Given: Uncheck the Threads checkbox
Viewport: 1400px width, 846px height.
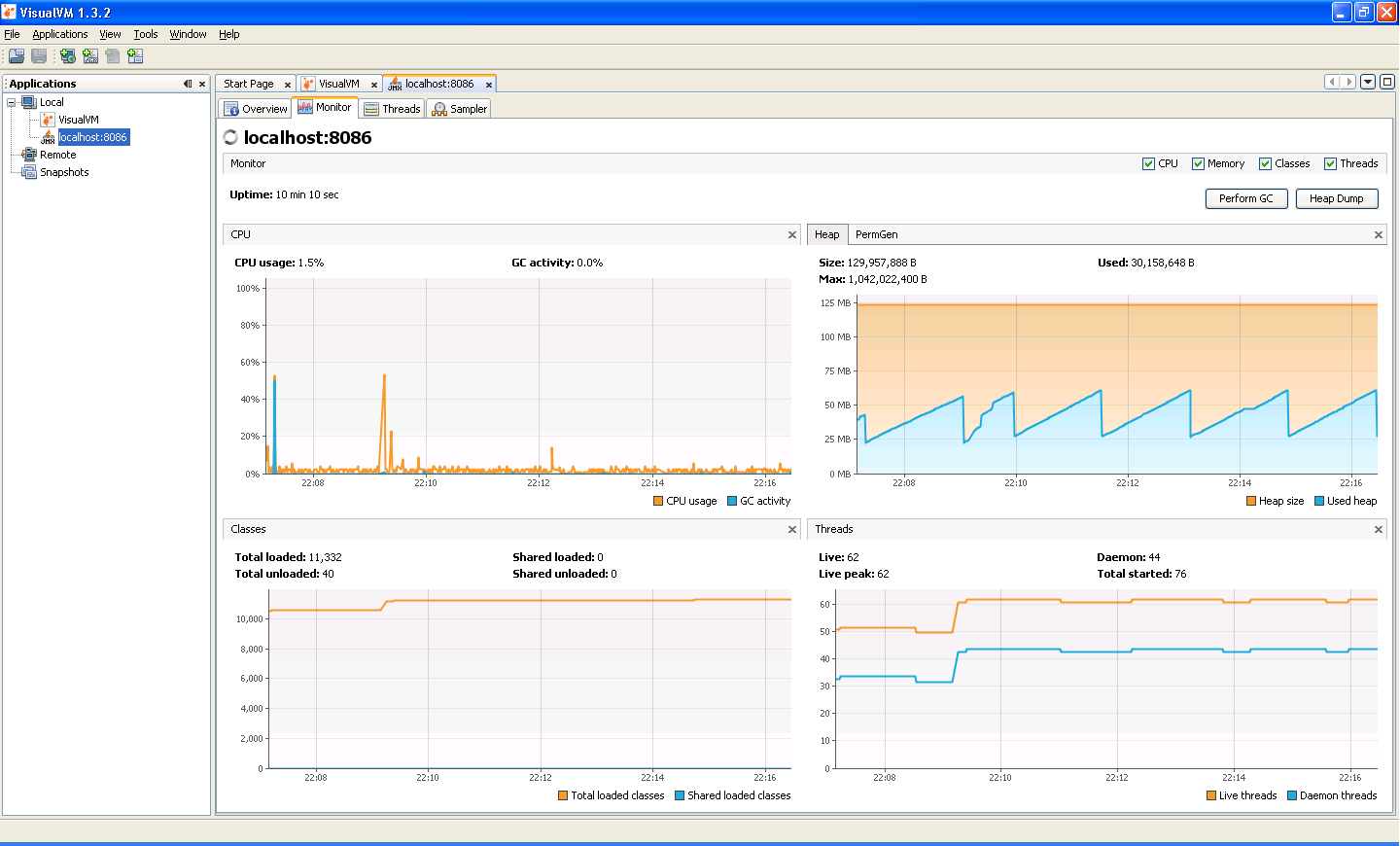Looking at the screenshot, I should (1330, 163).
